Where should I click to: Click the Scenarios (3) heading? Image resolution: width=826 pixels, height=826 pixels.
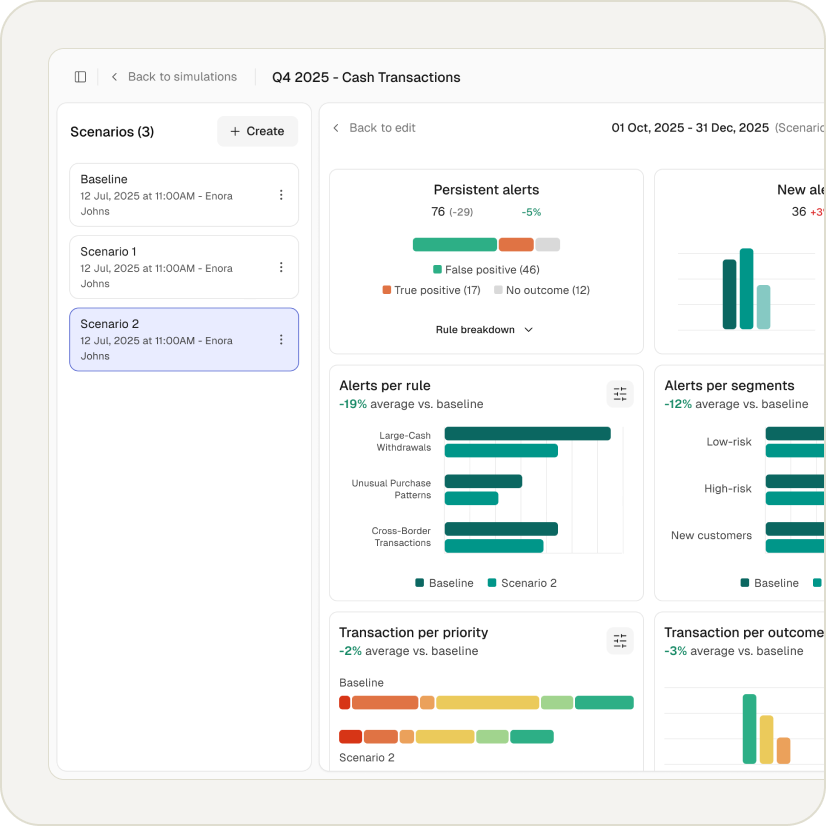click(112, 132)
